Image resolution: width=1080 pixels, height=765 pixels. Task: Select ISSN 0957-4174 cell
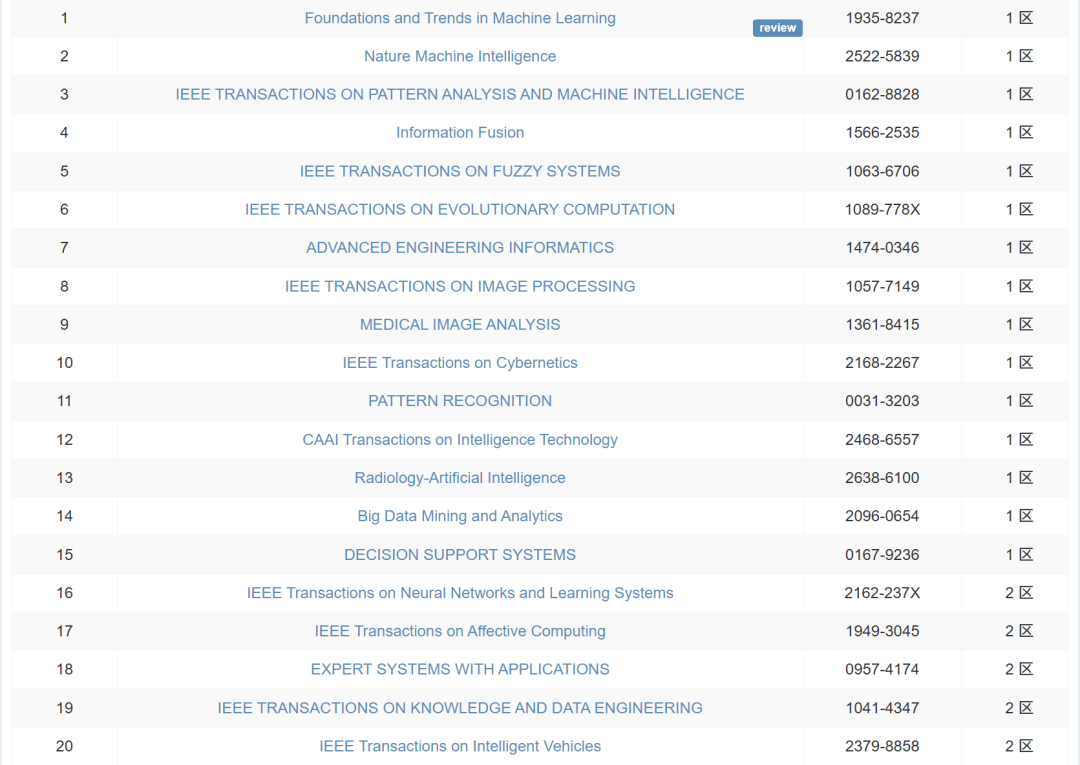[x=882, y=669]
